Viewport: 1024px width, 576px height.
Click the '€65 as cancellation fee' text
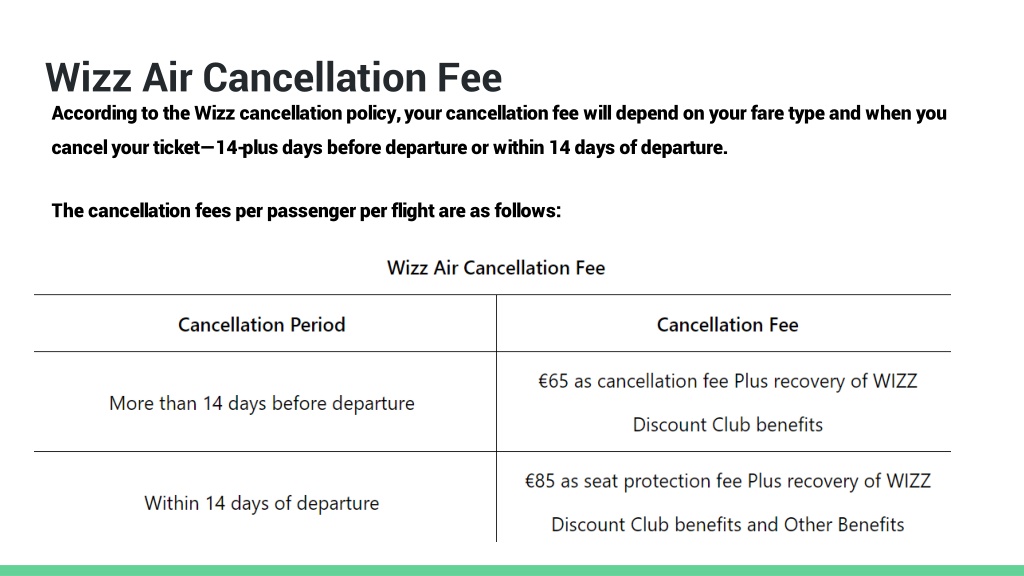633,381
